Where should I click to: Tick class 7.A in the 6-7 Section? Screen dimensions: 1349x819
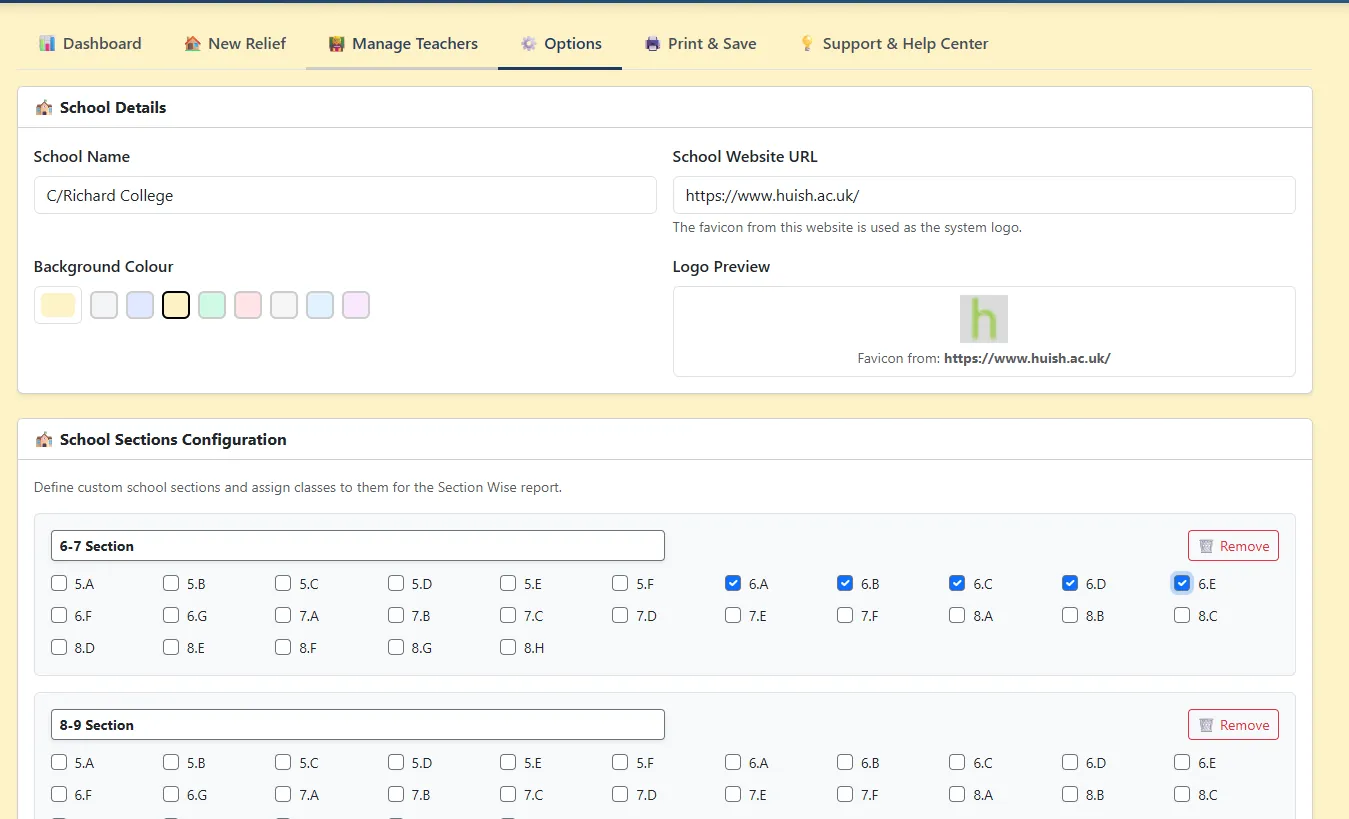[x=284, y=616]
